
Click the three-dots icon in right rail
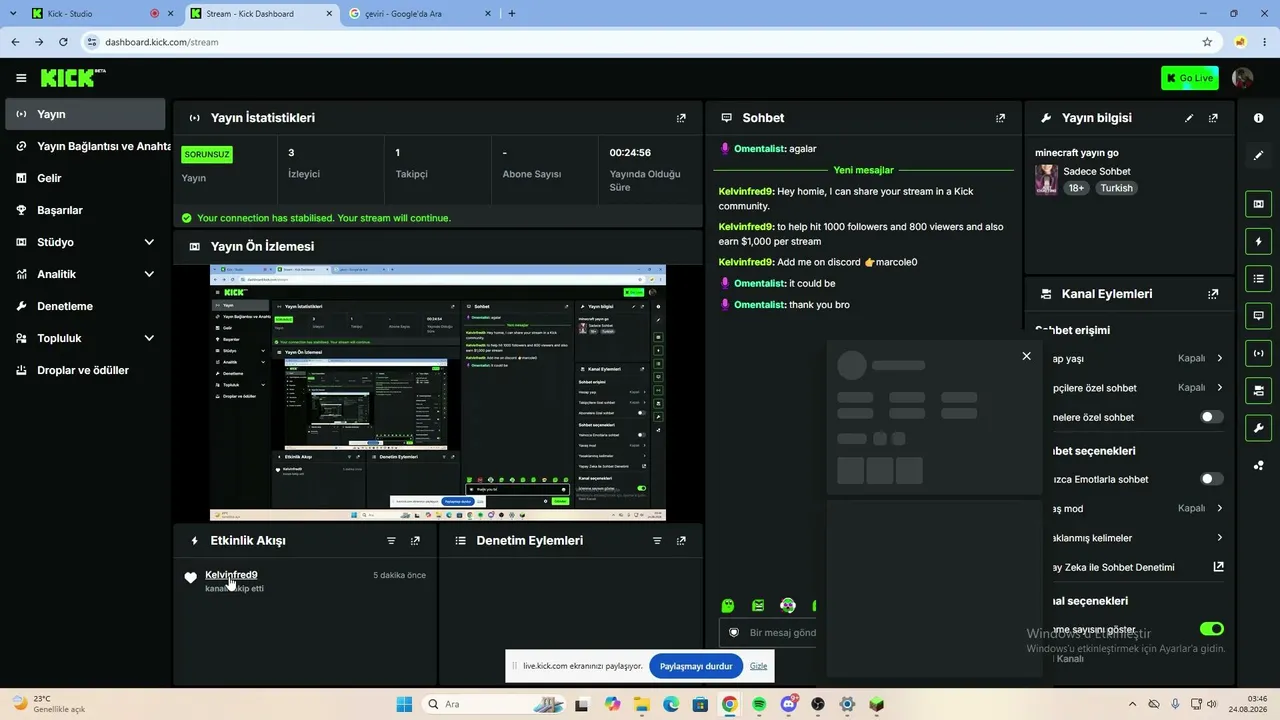[x=1258, y=465]
